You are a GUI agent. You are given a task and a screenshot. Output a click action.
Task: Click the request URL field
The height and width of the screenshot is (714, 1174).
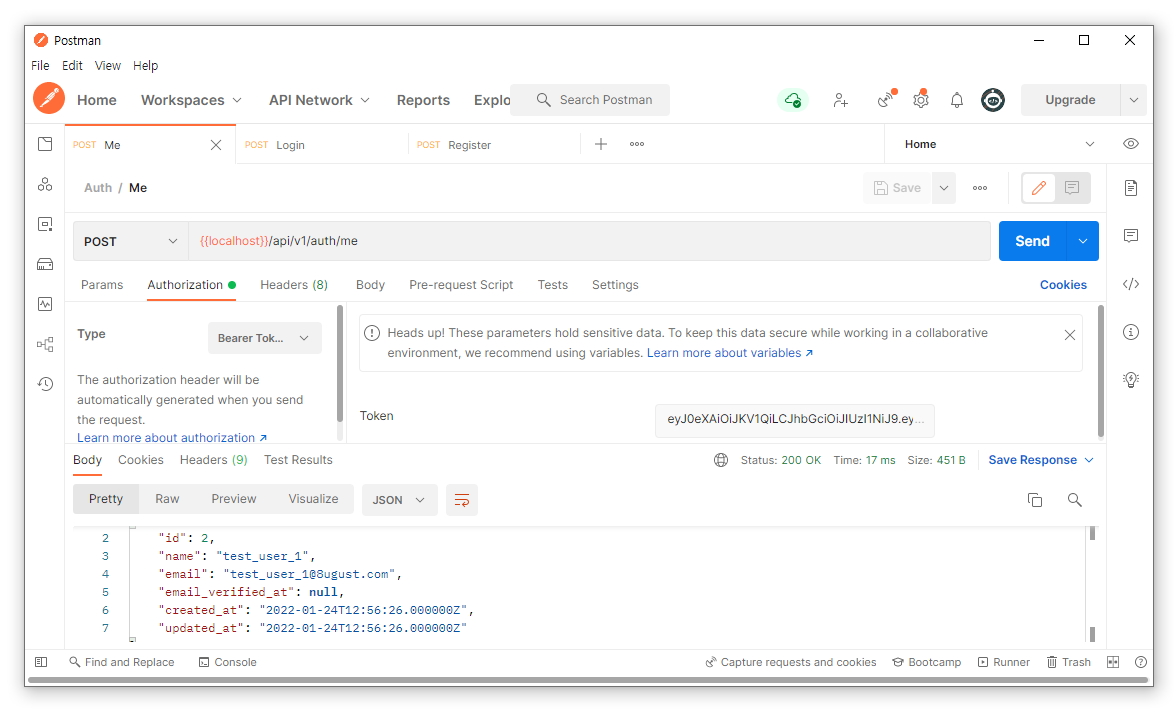[x=589, y=241]
